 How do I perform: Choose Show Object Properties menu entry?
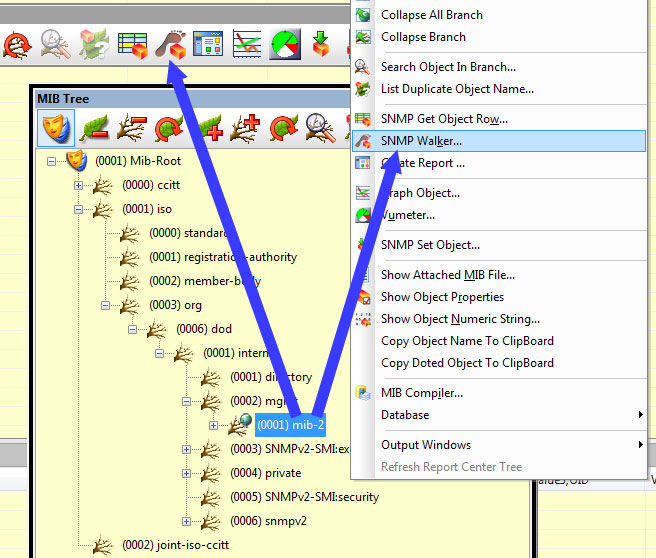click(499, 297)
